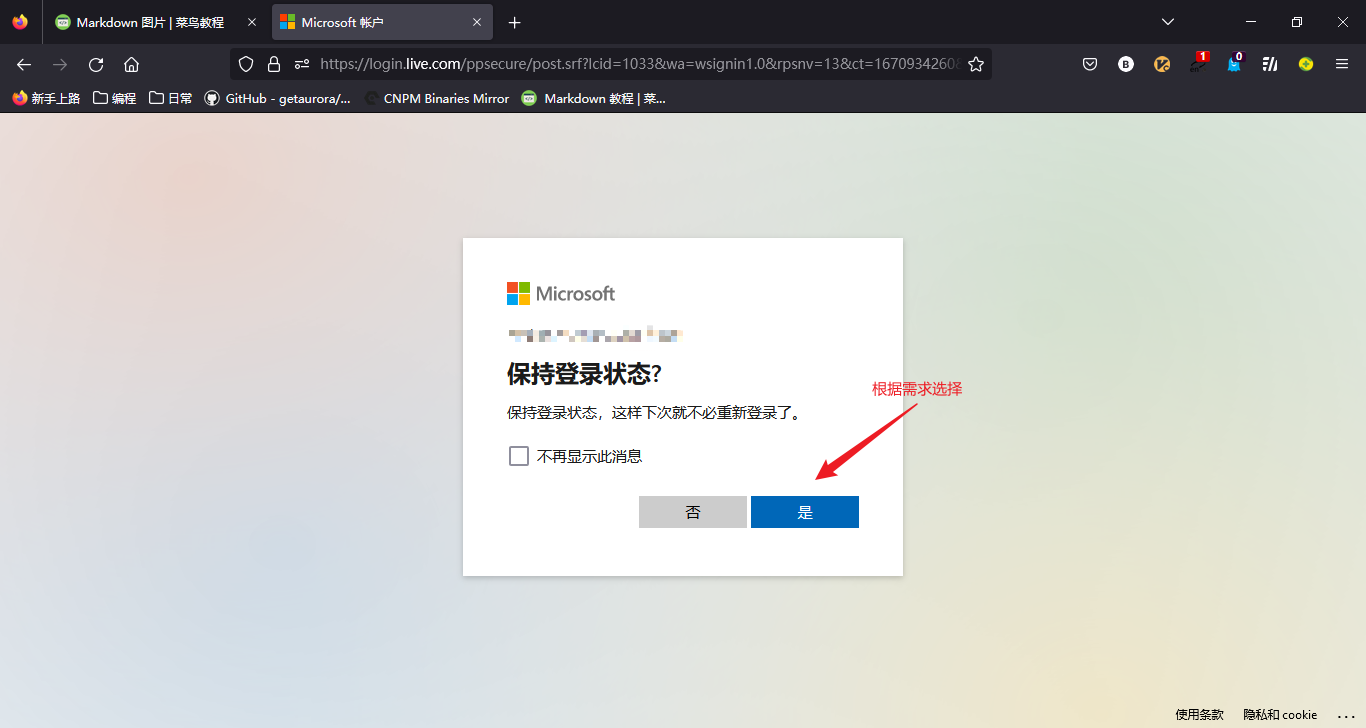Open the Firefox application hamburger menu
Screen dimensions: 1366x728
(1342, 64)
